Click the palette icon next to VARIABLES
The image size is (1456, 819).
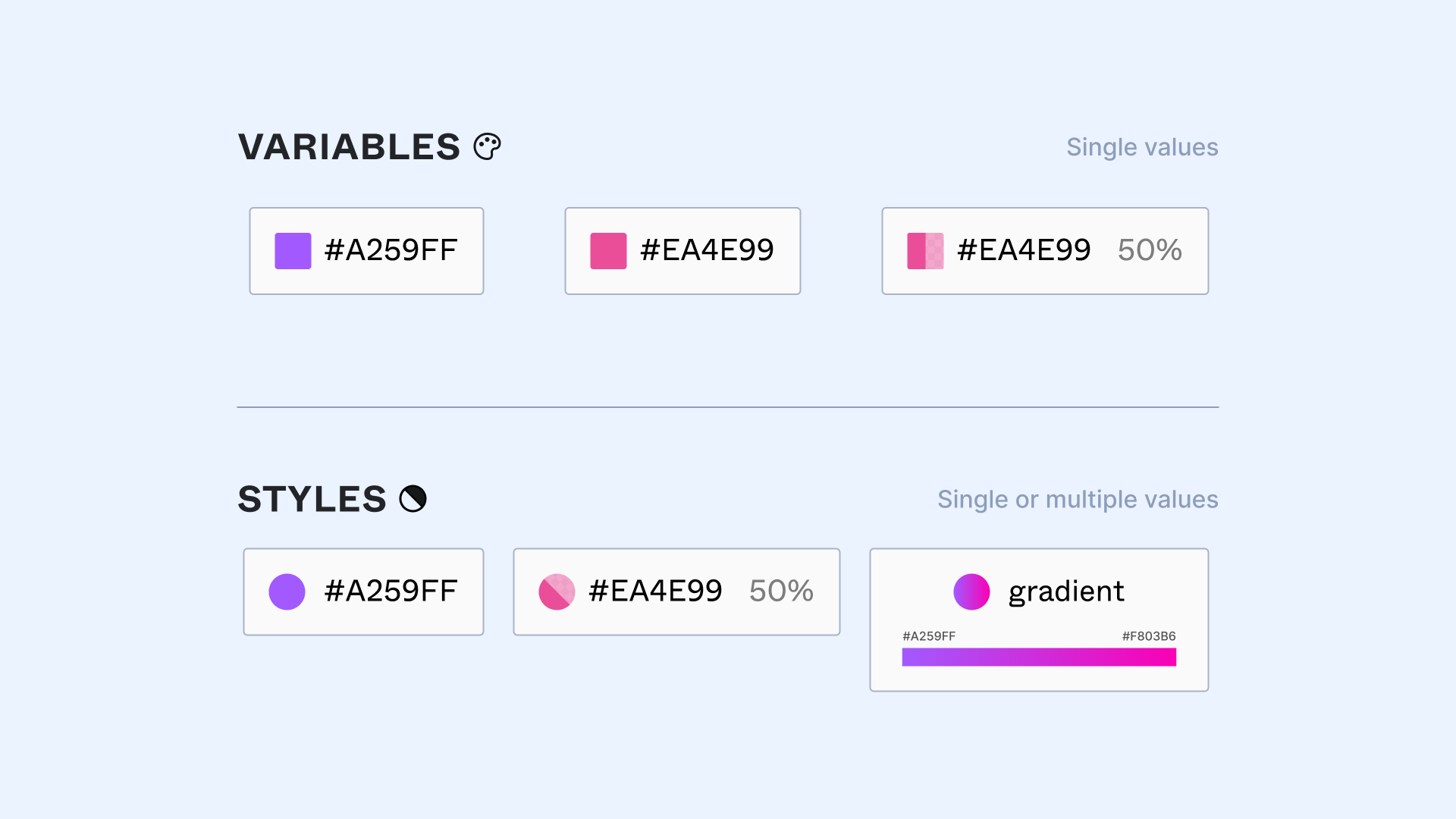click(487, 146)
